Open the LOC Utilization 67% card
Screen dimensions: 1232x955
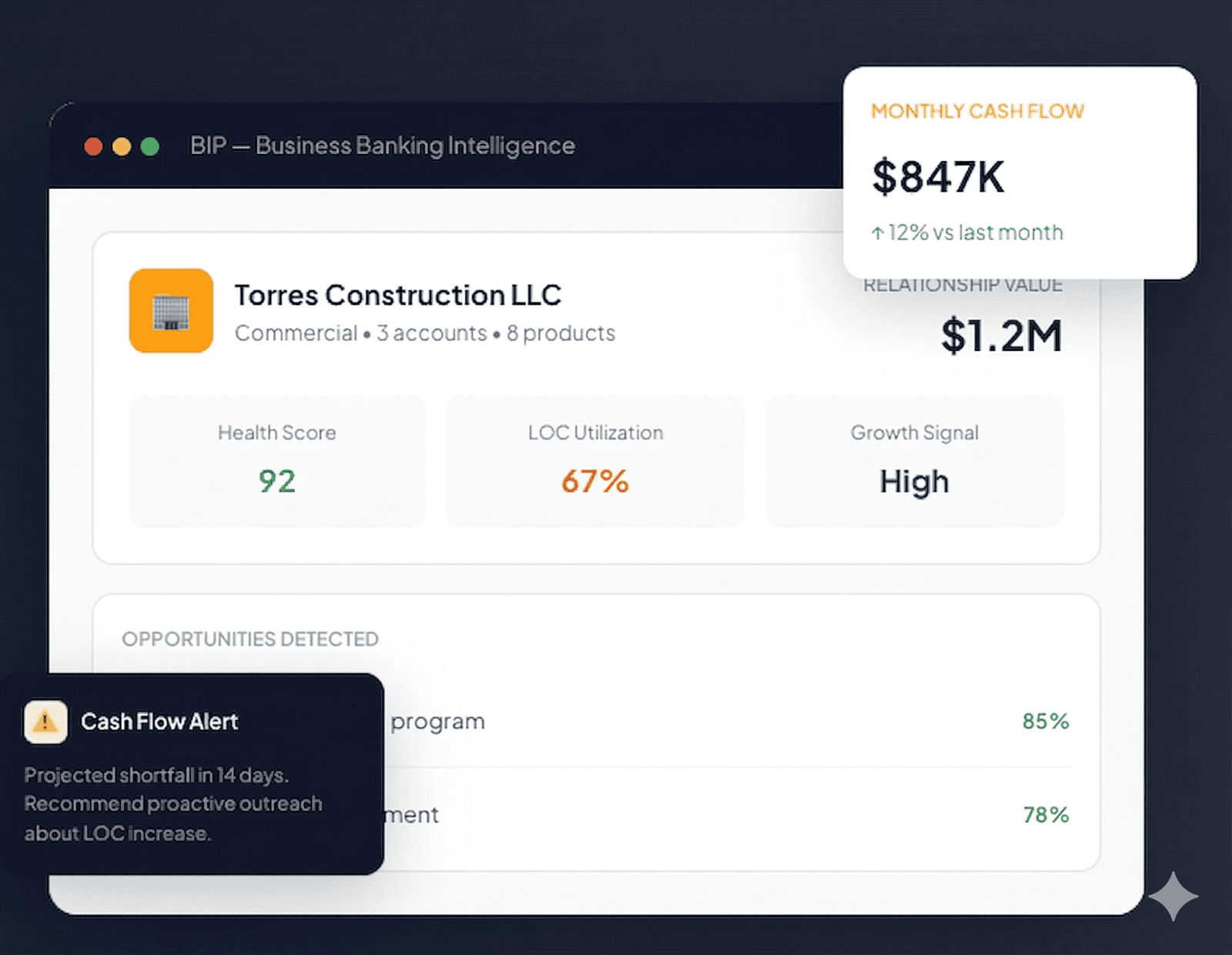(595, 461)
